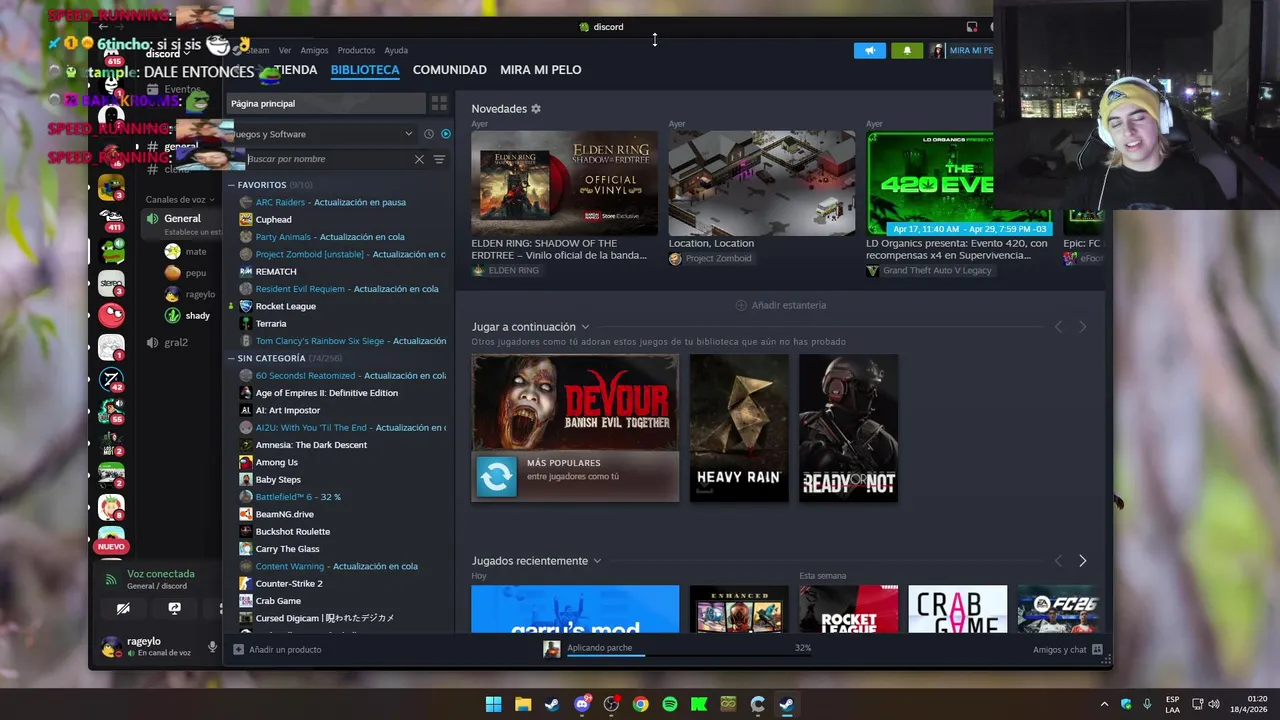Expand the Jugar a continuación dropdown
The image size is (1280, 720).
[x=585, y=327]
